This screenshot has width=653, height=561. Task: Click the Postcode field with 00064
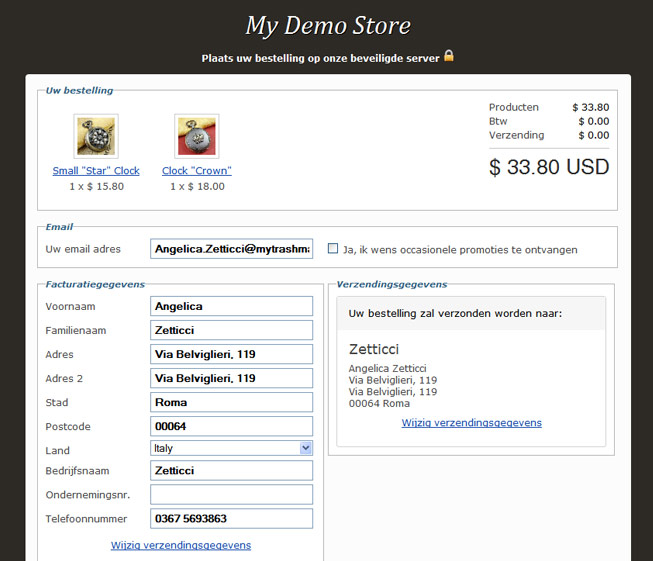[x=232, y=426]
